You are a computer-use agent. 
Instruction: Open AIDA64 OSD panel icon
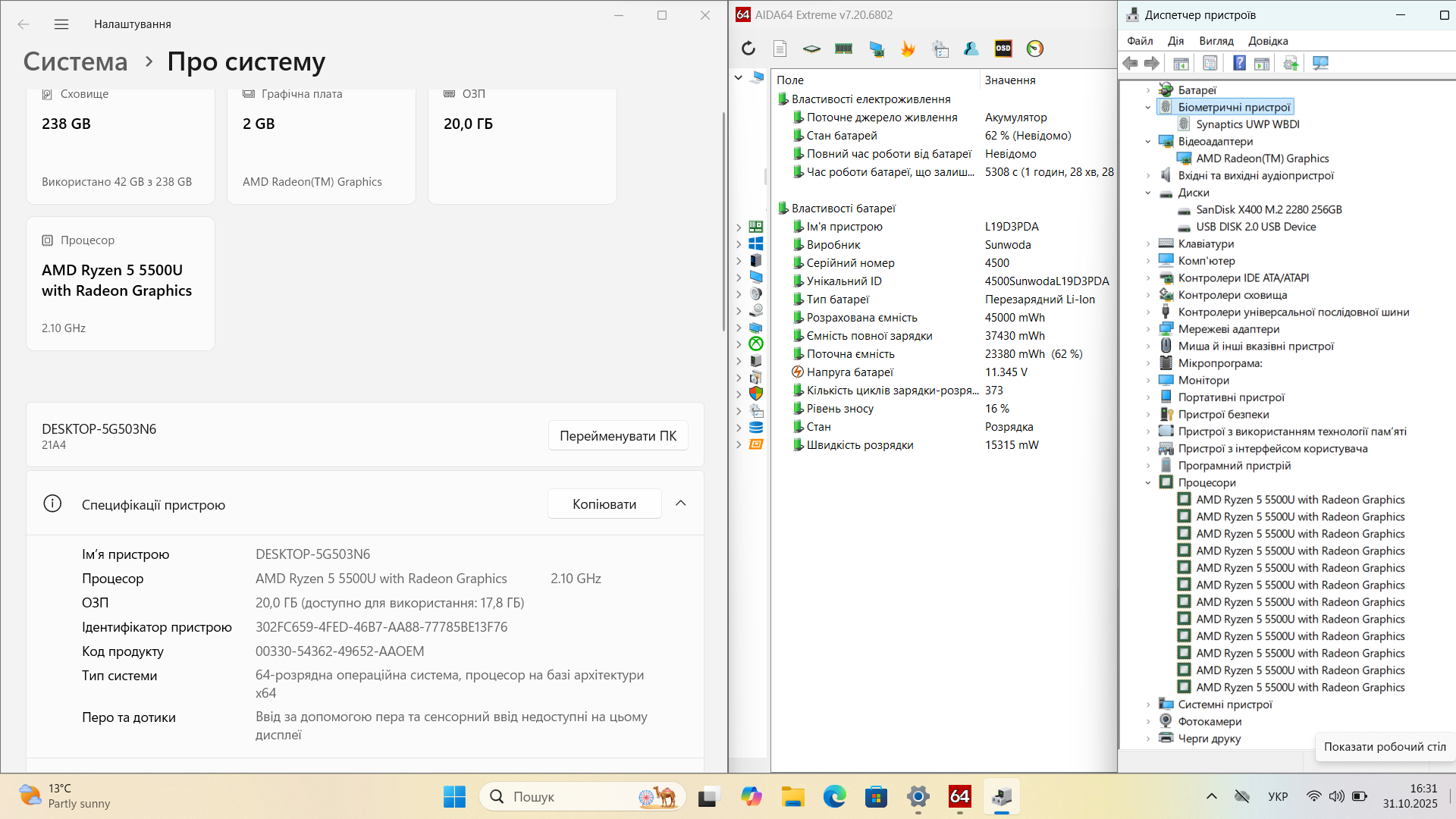pyautogui.click(x=1003, y=49)
